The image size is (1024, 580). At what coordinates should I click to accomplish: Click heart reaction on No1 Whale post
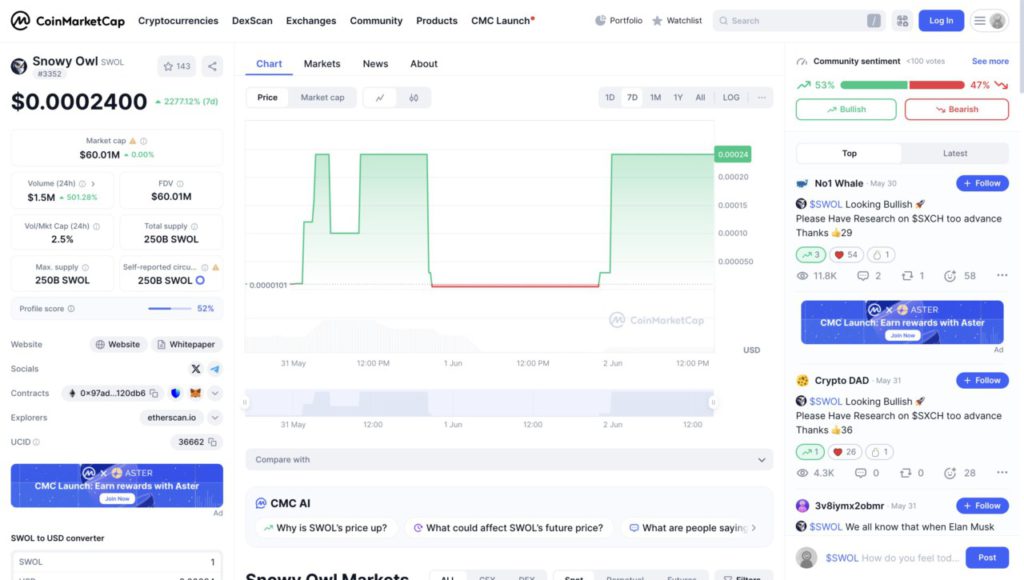pos(846,255)
